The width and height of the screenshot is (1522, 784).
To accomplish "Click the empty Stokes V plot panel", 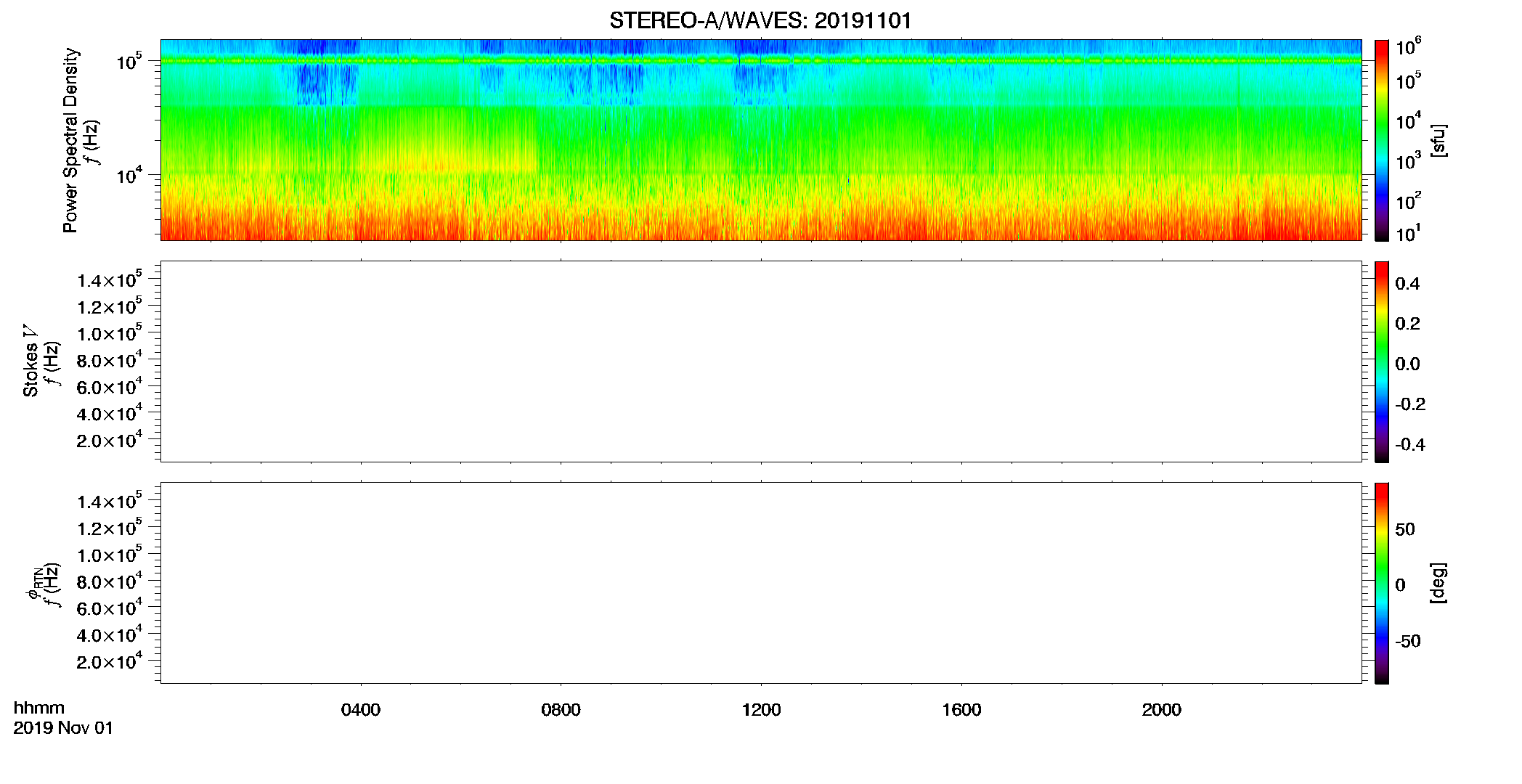I will (761, 362).
